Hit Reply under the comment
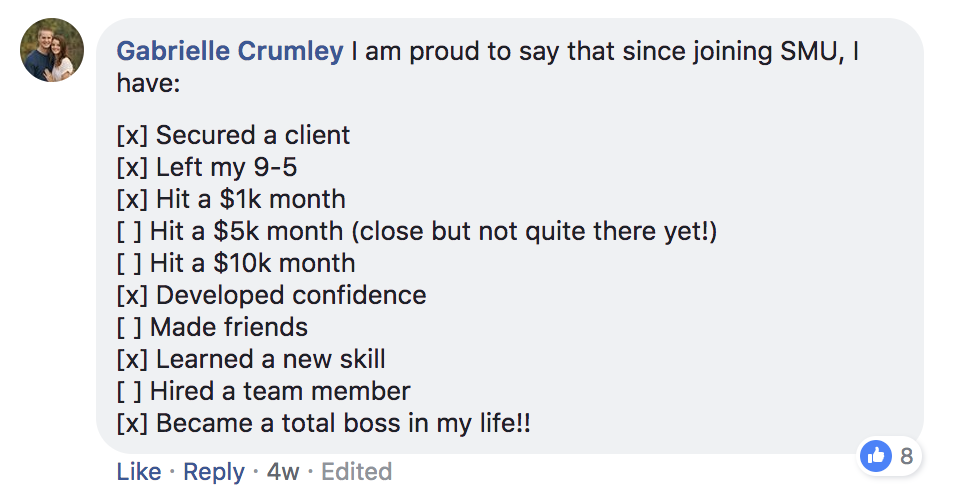Screen dimensions: 978x504 click(x=214, y=472)
